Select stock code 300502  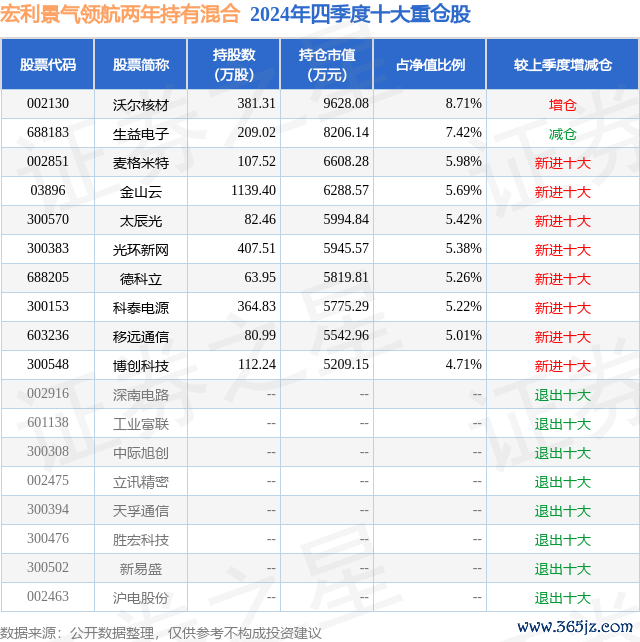tap(48, 569)
